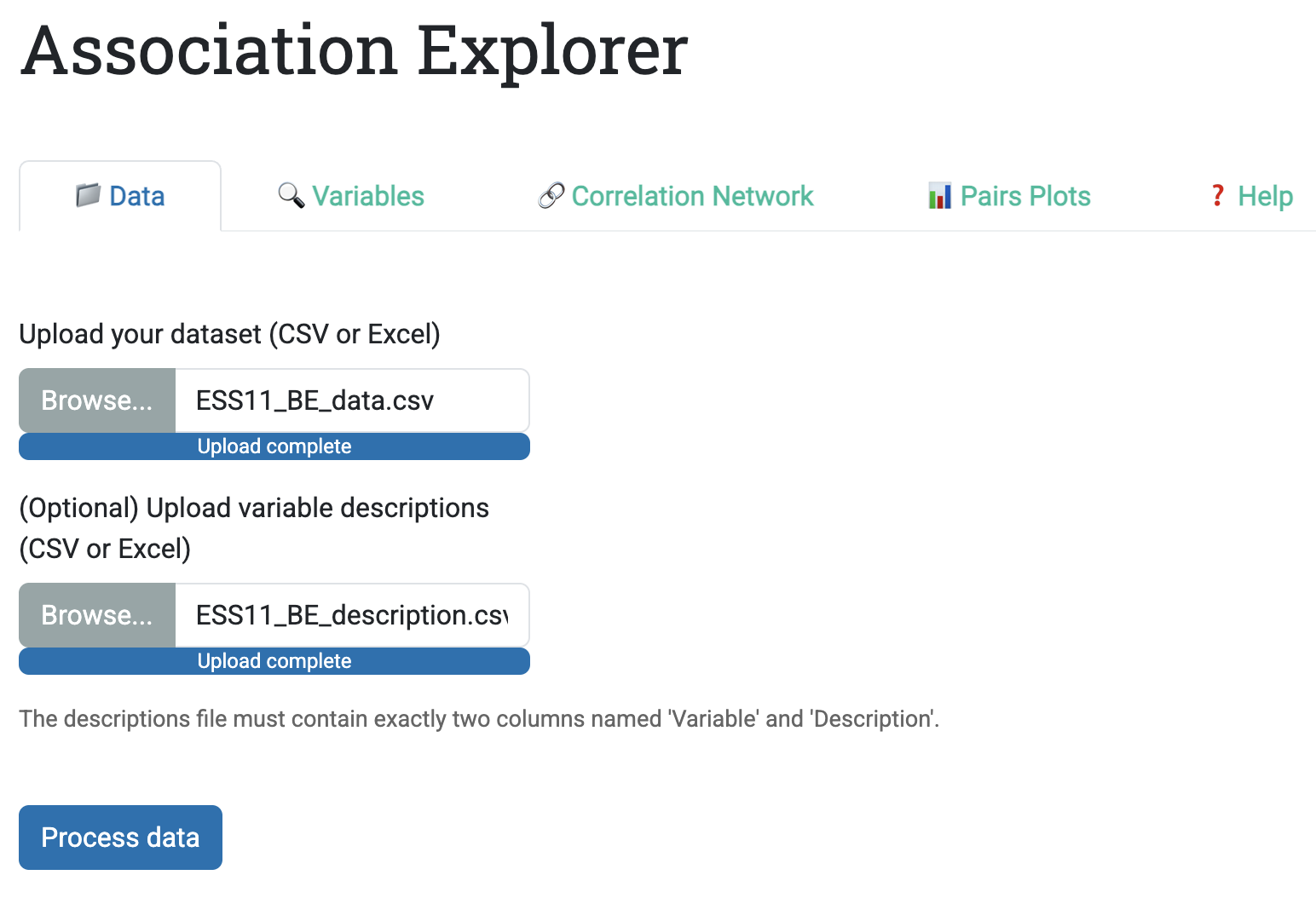Click the ESS11_BE_description.csv filename field
The height and width of the screenshot is (898, 1316).
tap(351, 615)
